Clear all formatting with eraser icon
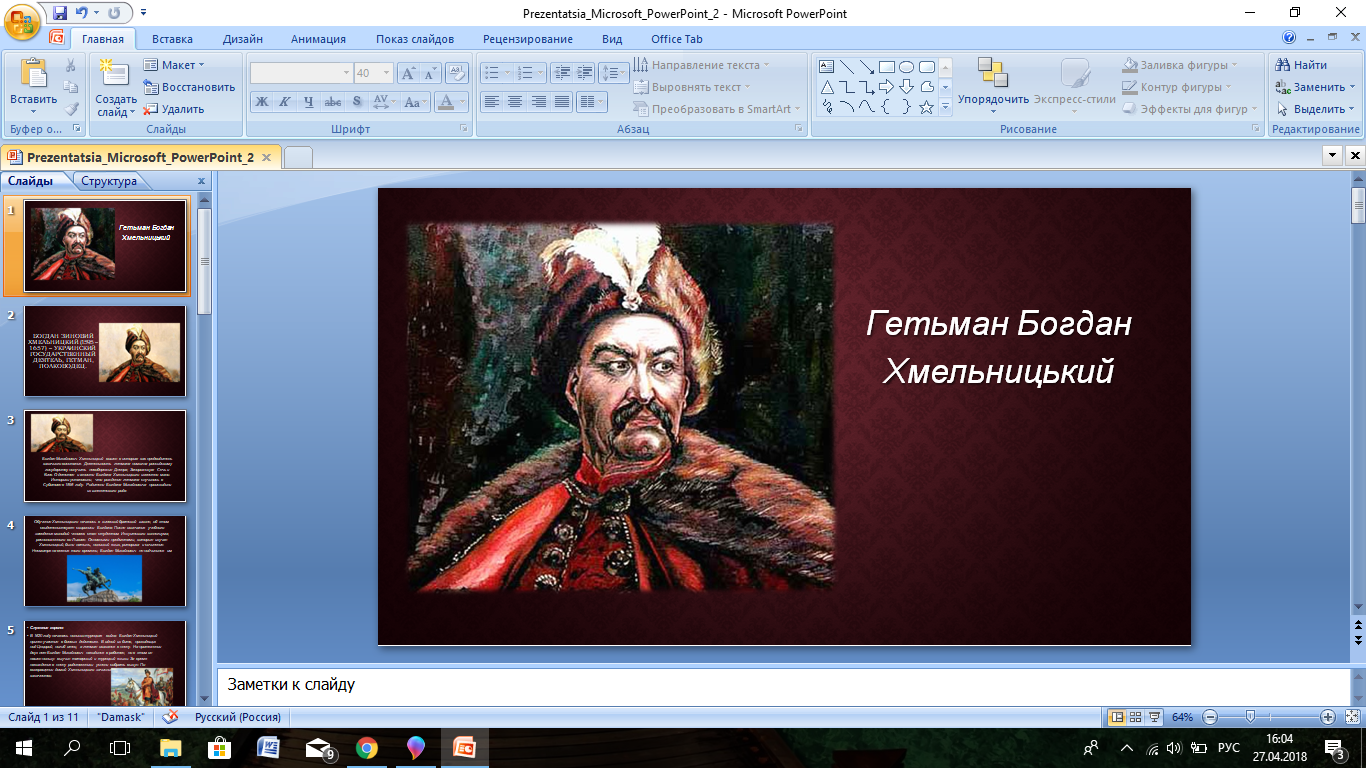 click(x=457, y=73)
